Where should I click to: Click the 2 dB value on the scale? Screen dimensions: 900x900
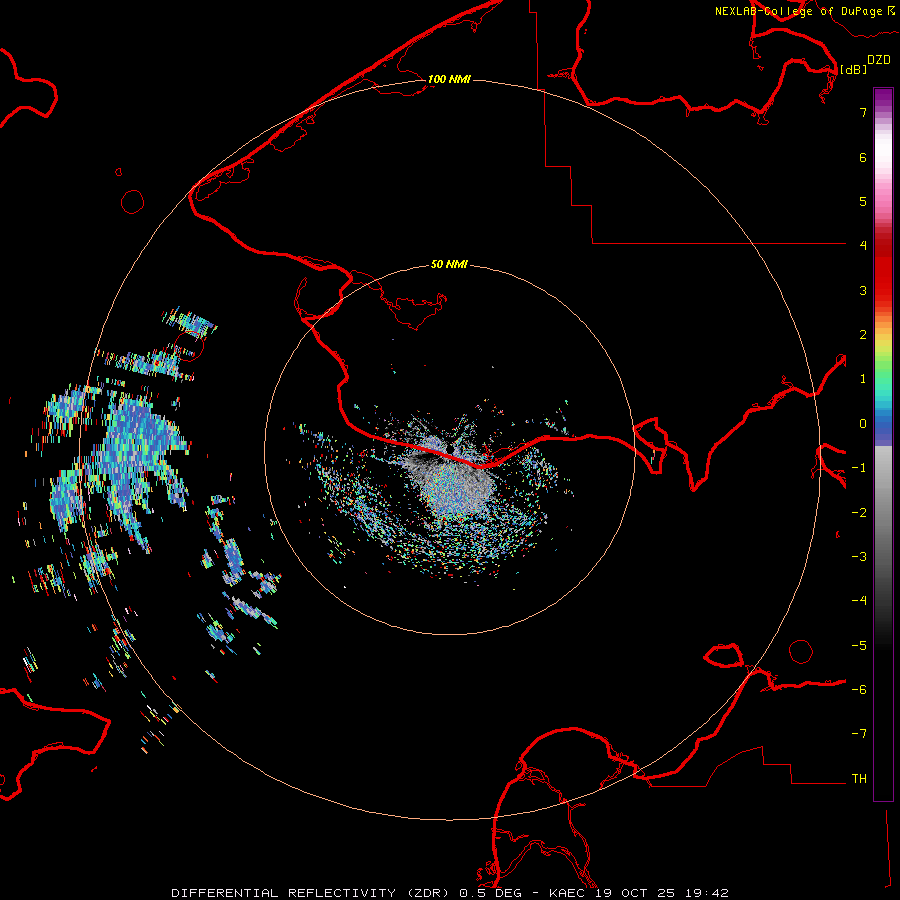(863, 335)
